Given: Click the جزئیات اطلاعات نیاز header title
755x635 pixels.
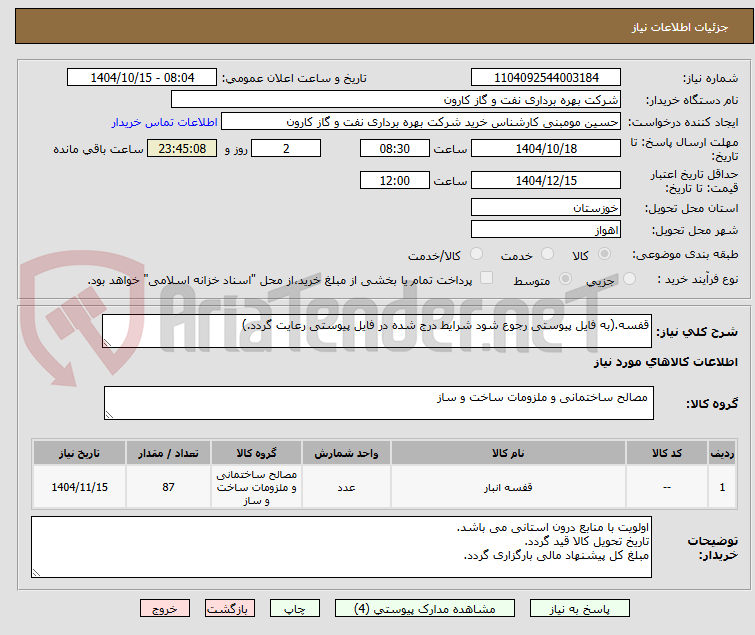Looking at the screenshot, I should pos(680,27).
